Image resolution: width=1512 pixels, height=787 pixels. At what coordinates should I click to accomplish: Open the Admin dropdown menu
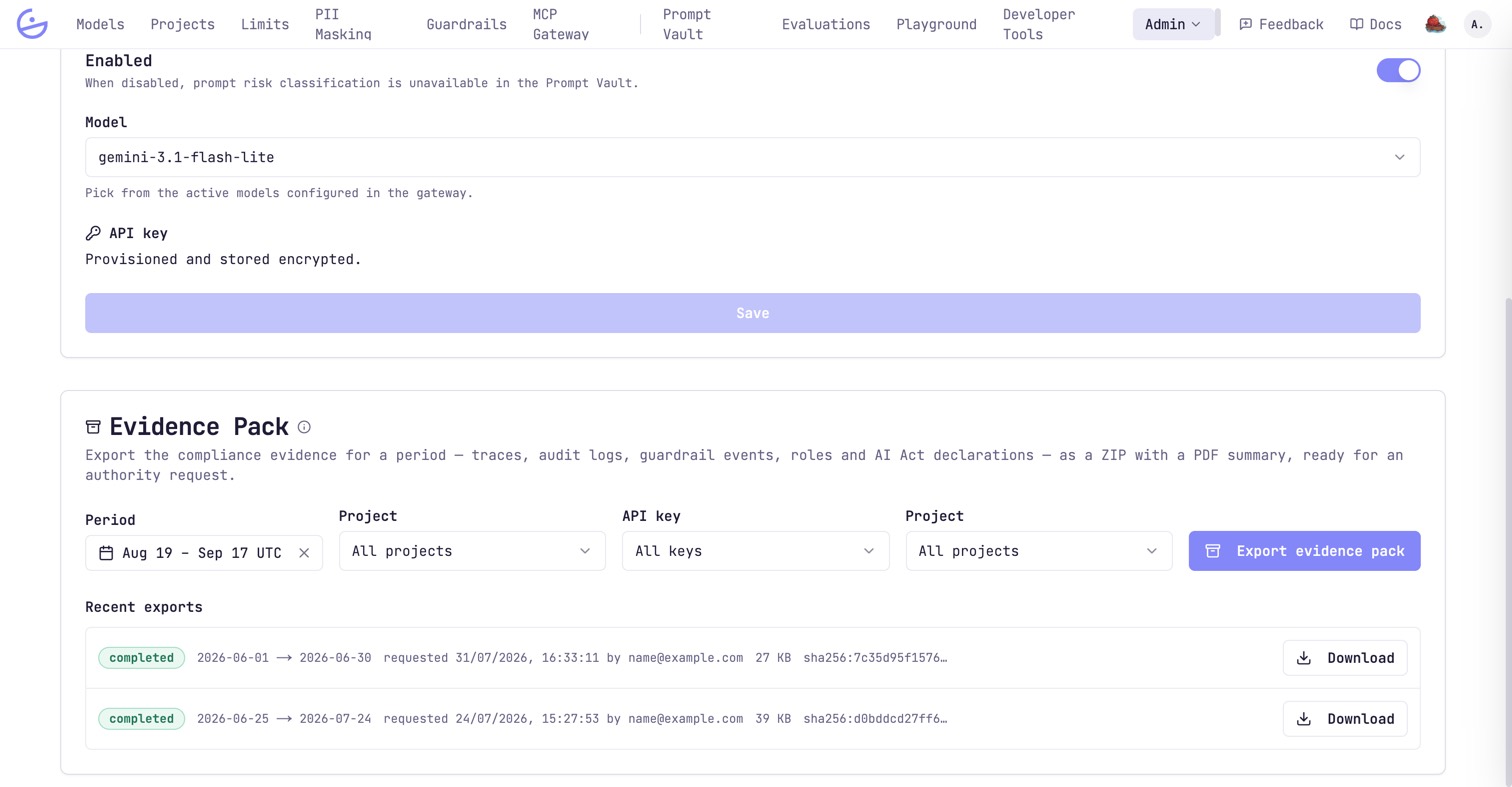(1173, 24)
